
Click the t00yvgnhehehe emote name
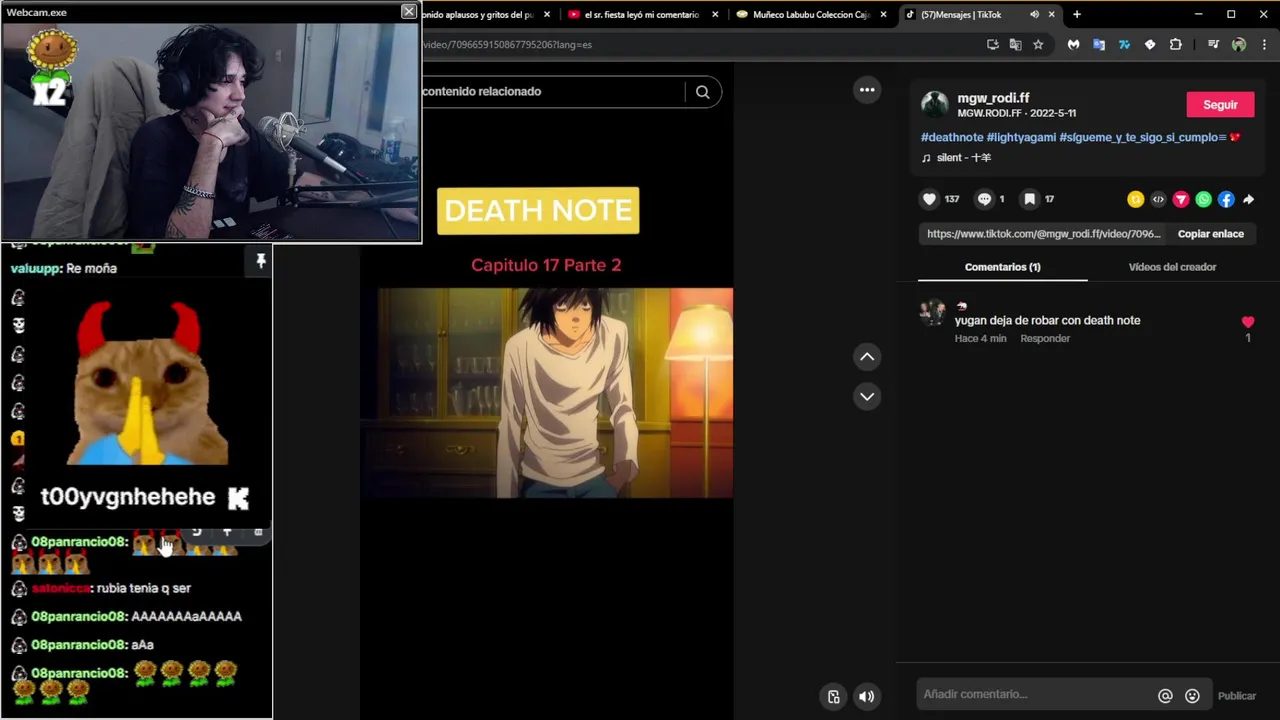point(127,497)
